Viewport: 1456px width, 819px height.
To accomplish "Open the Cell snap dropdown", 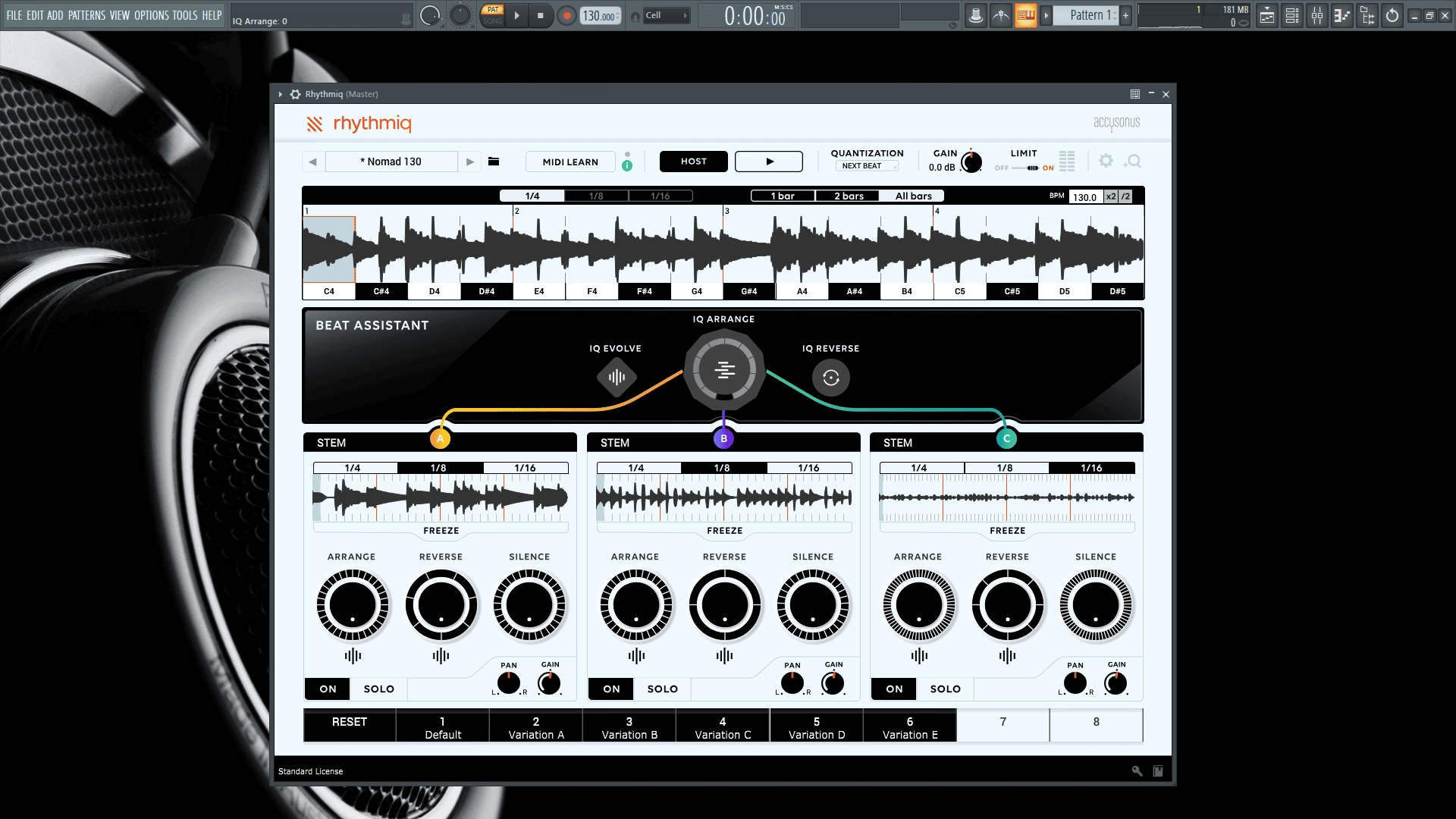I will (667, 15).
